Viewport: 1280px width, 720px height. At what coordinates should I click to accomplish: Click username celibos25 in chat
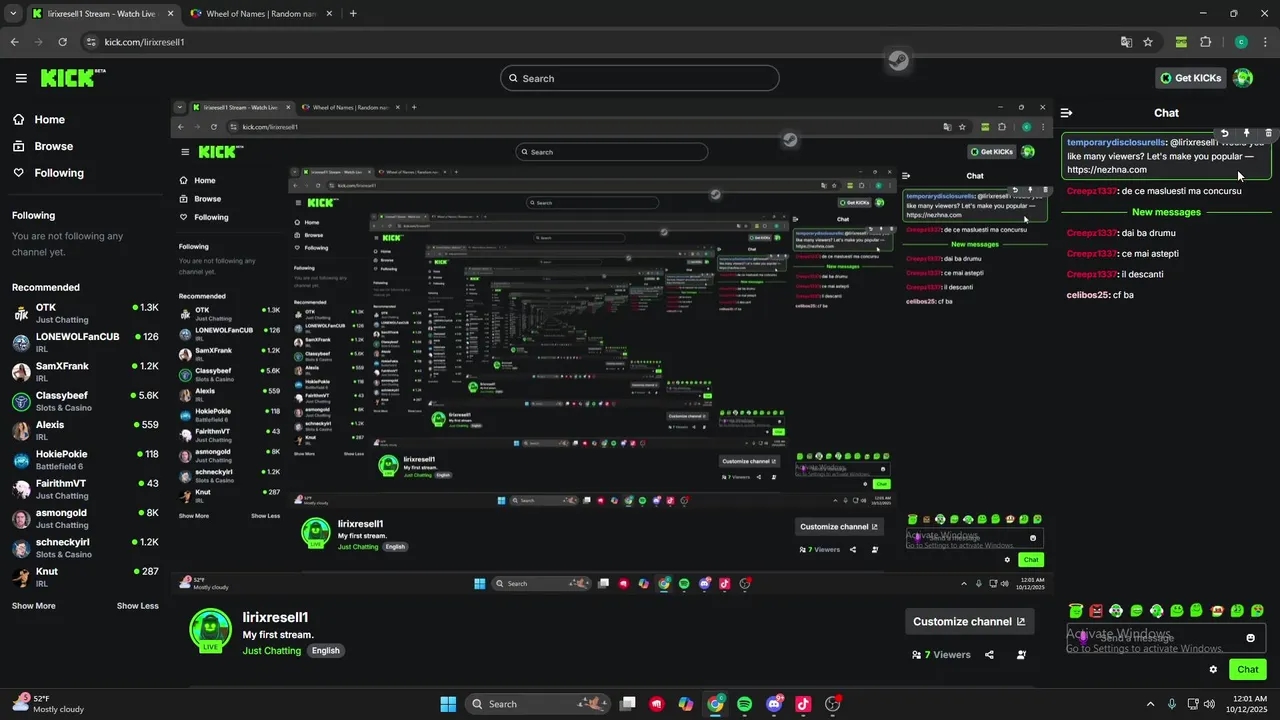(1087, 295)
